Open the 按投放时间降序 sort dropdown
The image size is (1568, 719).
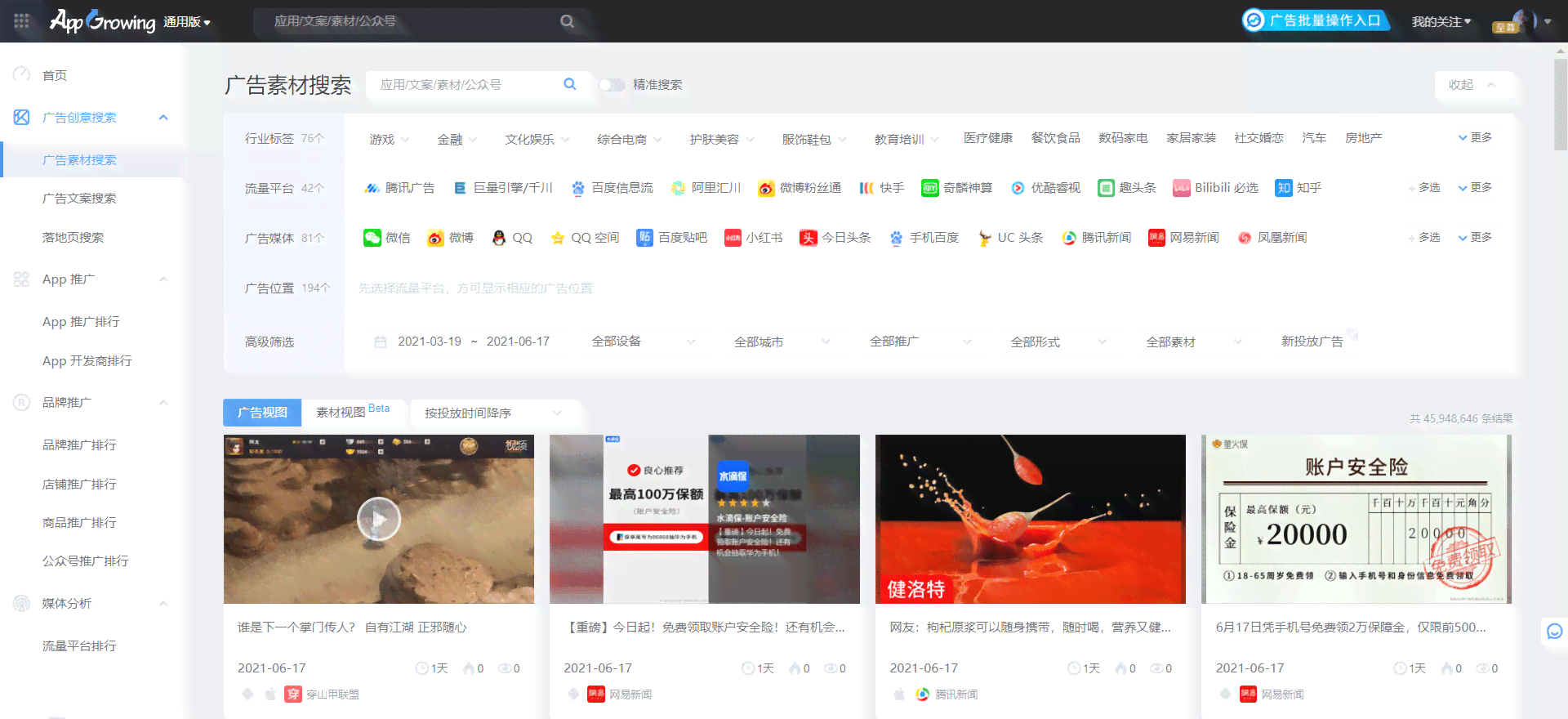click(494, 413)
